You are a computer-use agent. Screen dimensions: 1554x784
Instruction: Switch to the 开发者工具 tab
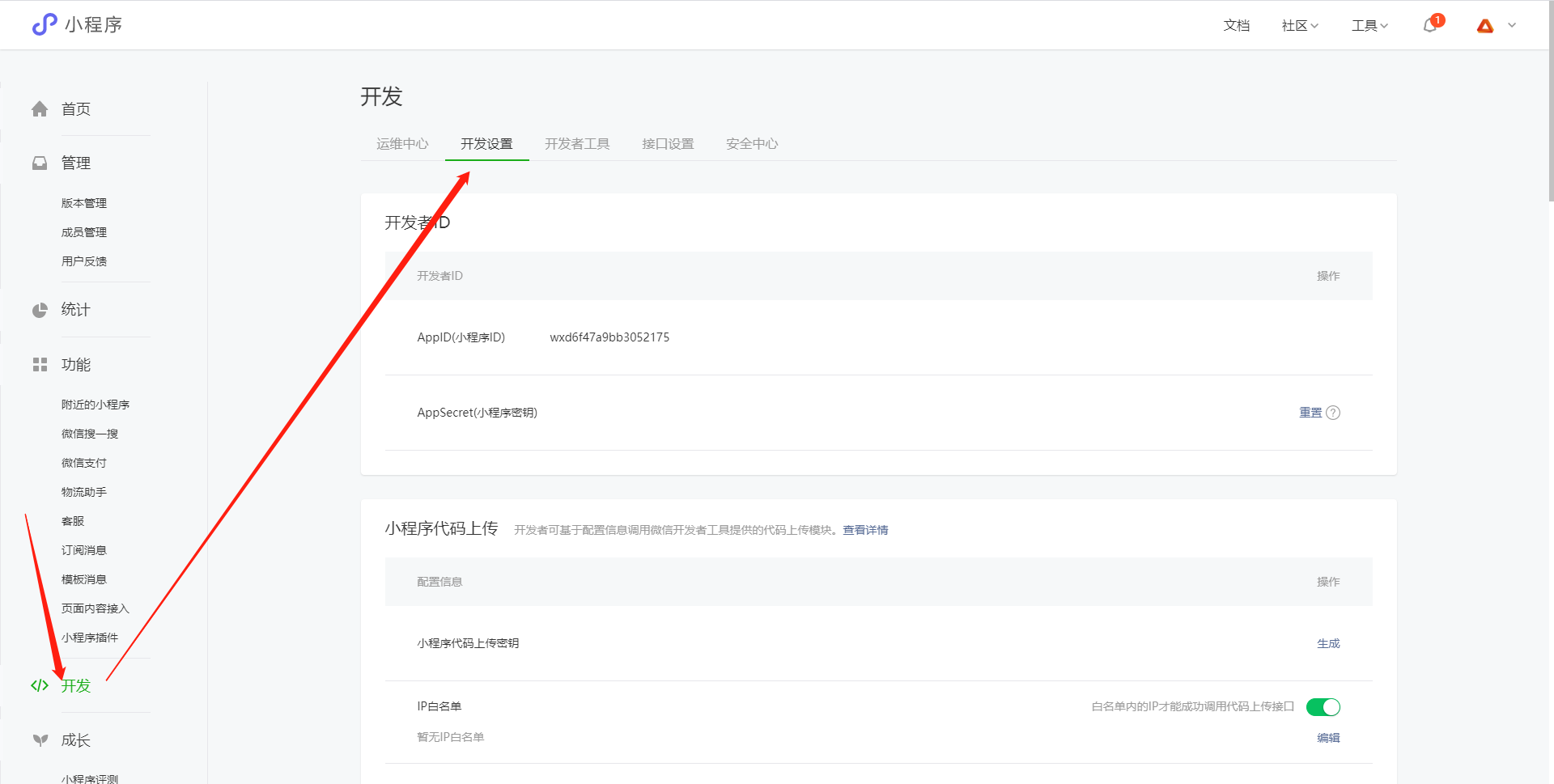[577, 144]
